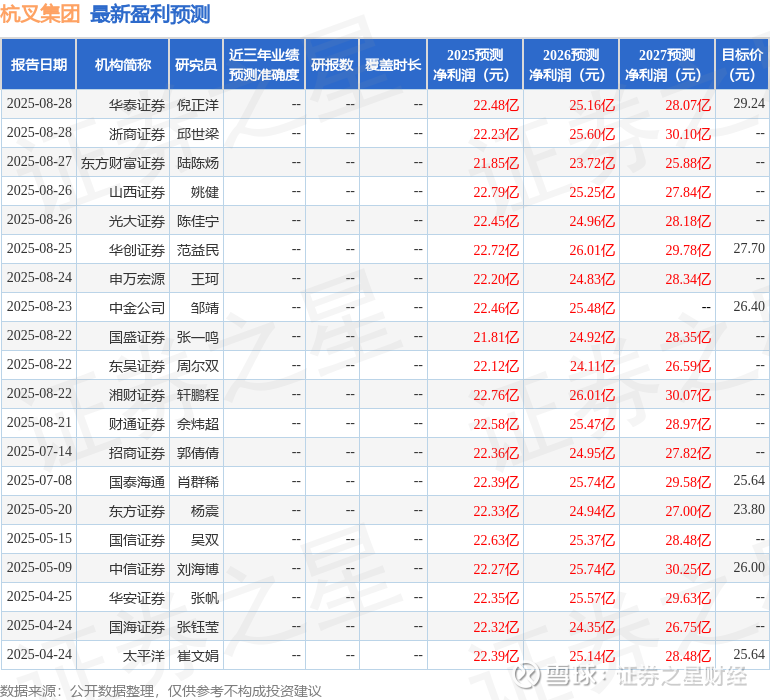This screenshot has width=770, height=700.
Task: Click report date 2025-07-14
Action: [39, 451]
